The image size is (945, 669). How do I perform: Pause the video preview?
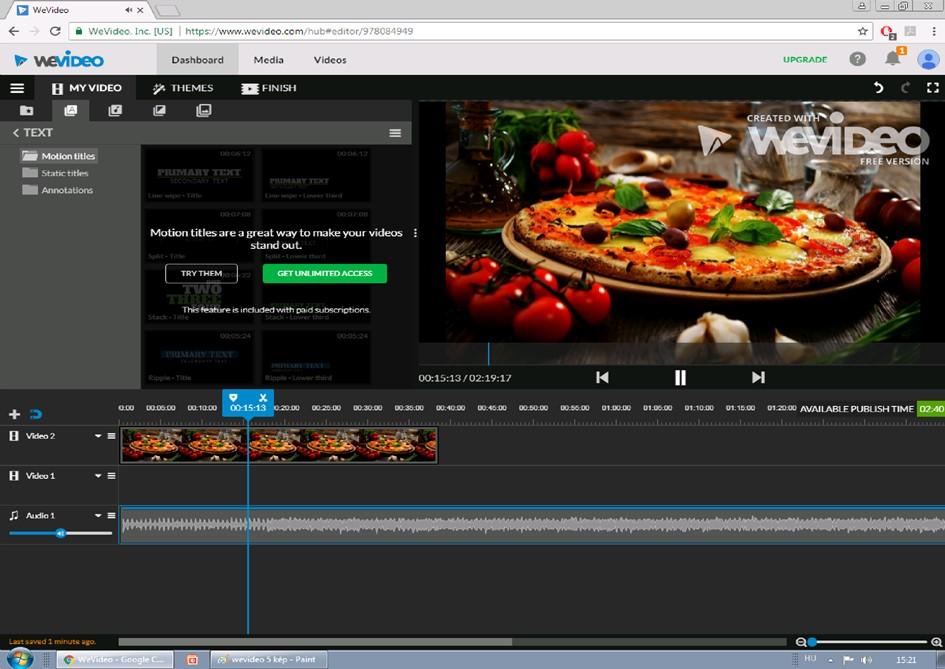pos(680,378)
